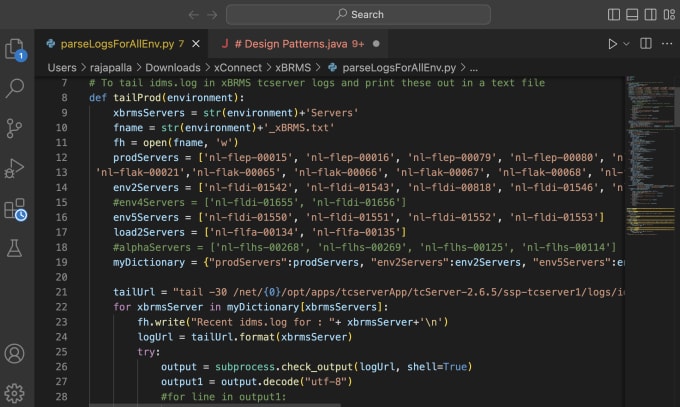Click subprocess.check_output on line 26
Viewport: 680px width, 407px height.
284,367
